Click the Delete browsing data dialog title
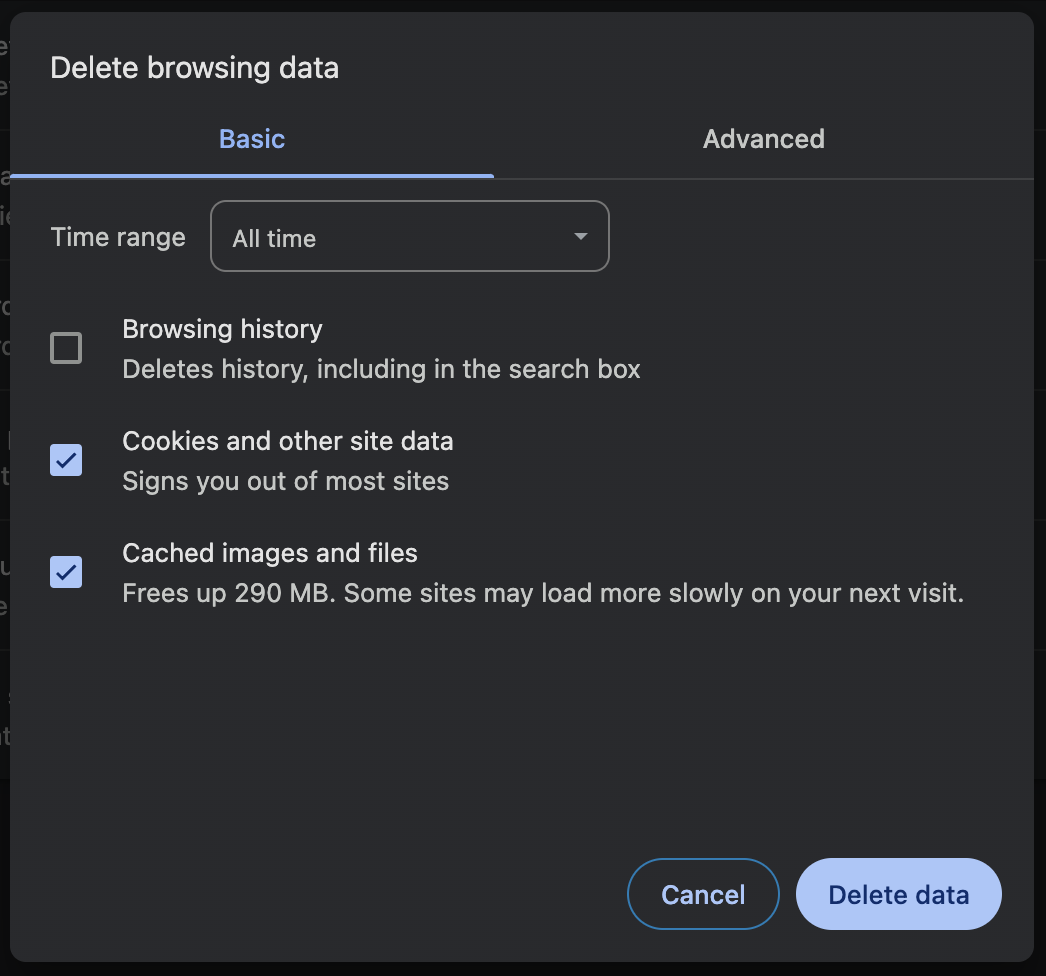 click(195, 67)
